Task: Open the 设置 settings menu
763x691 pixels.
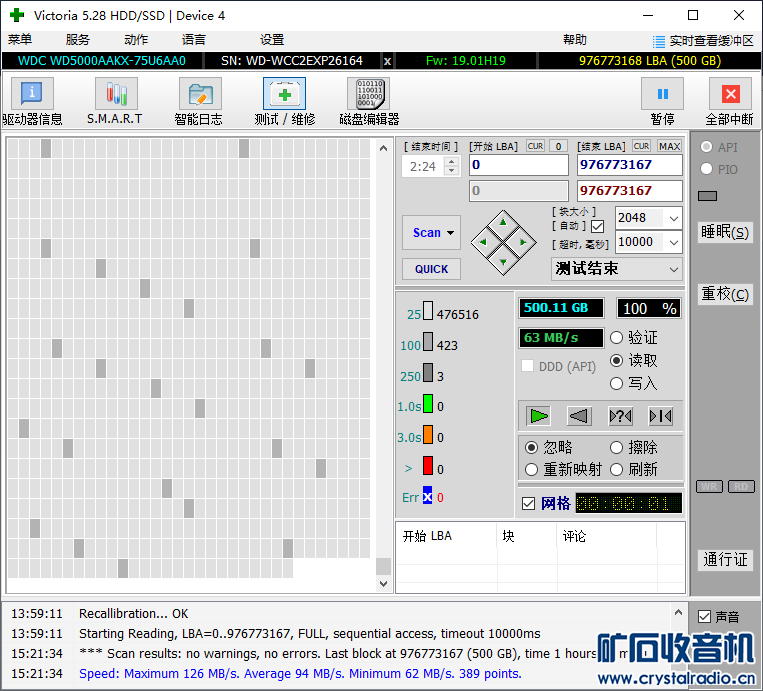Action: click(x=272, y=39)
